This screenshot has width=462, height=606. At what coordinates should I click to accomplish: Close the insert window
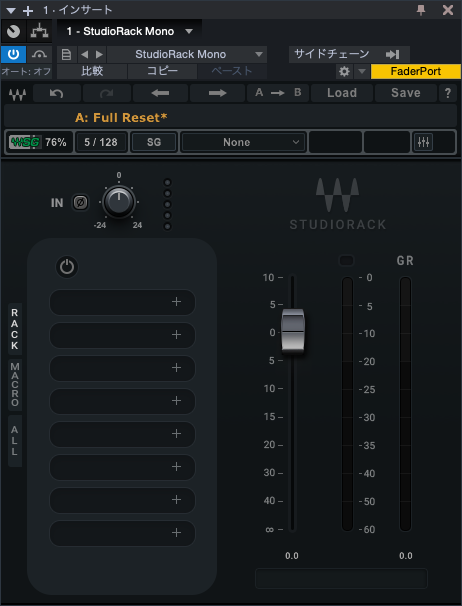tap(448, 10)
